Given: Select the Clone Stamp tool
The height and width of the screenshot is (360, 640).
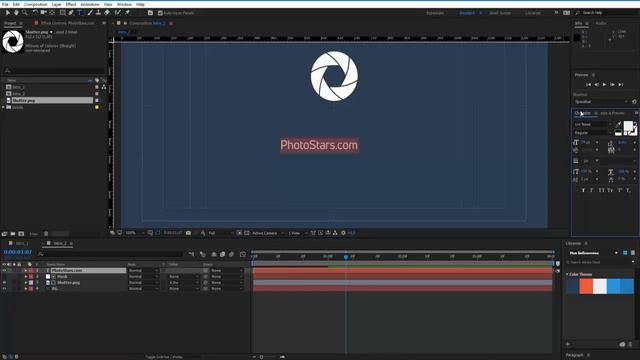Looking at the screenshot, I should tap(98, 13).
